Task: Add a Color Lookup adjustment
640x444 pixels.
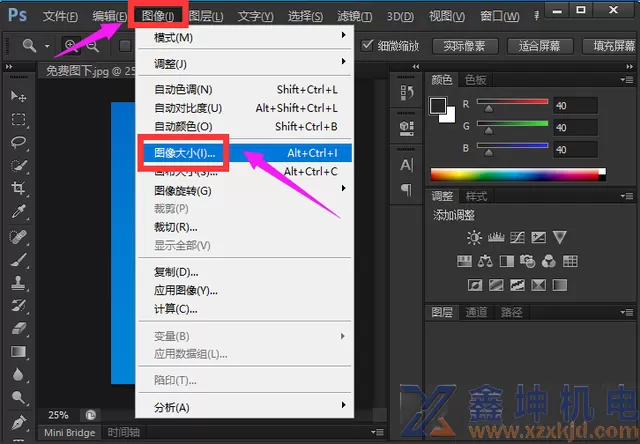Action: 570,261
